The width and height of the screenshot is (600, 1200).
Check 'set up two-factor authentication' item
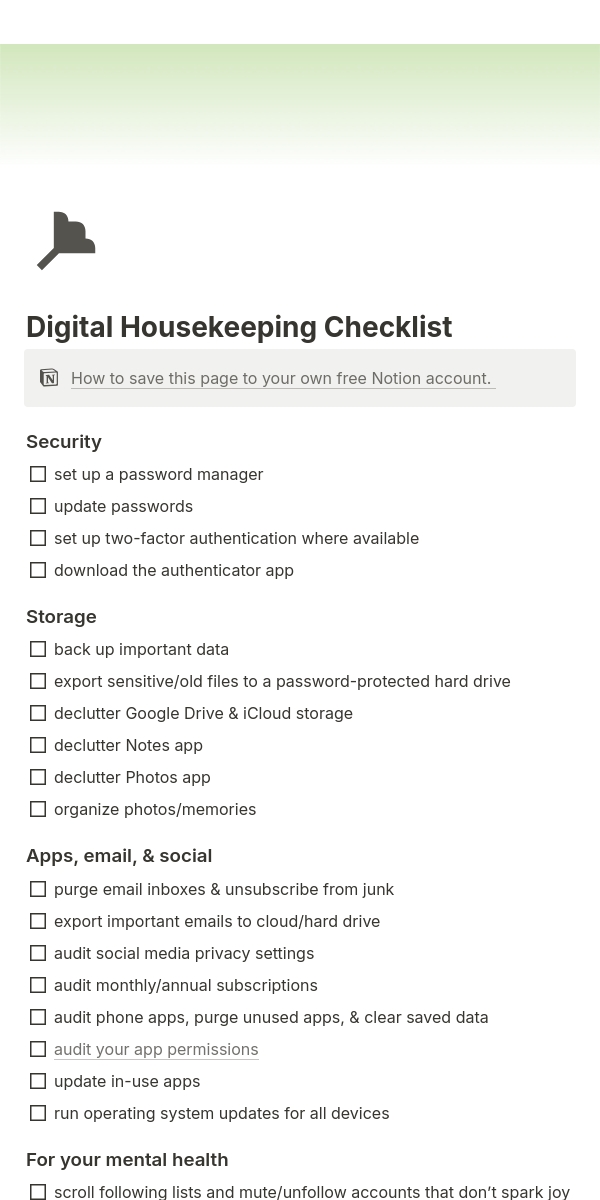coord(38,538)
